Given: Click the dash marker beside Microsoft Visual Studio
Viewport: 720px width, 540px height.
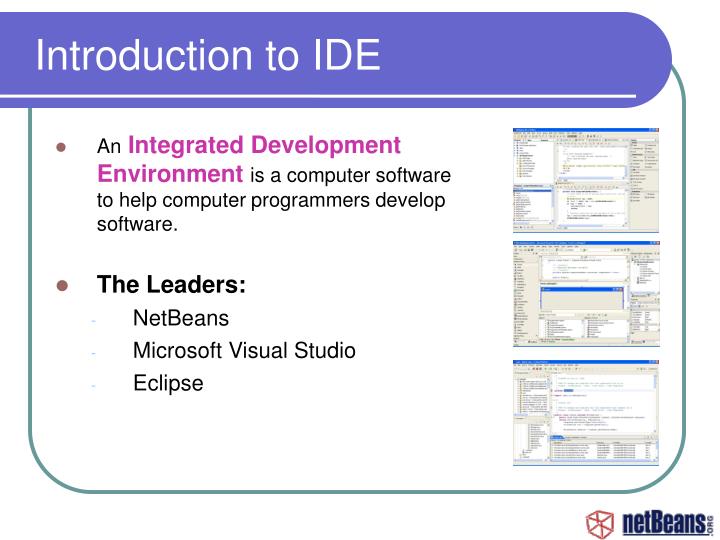Looking at the screenshot, I should [92, 352].
